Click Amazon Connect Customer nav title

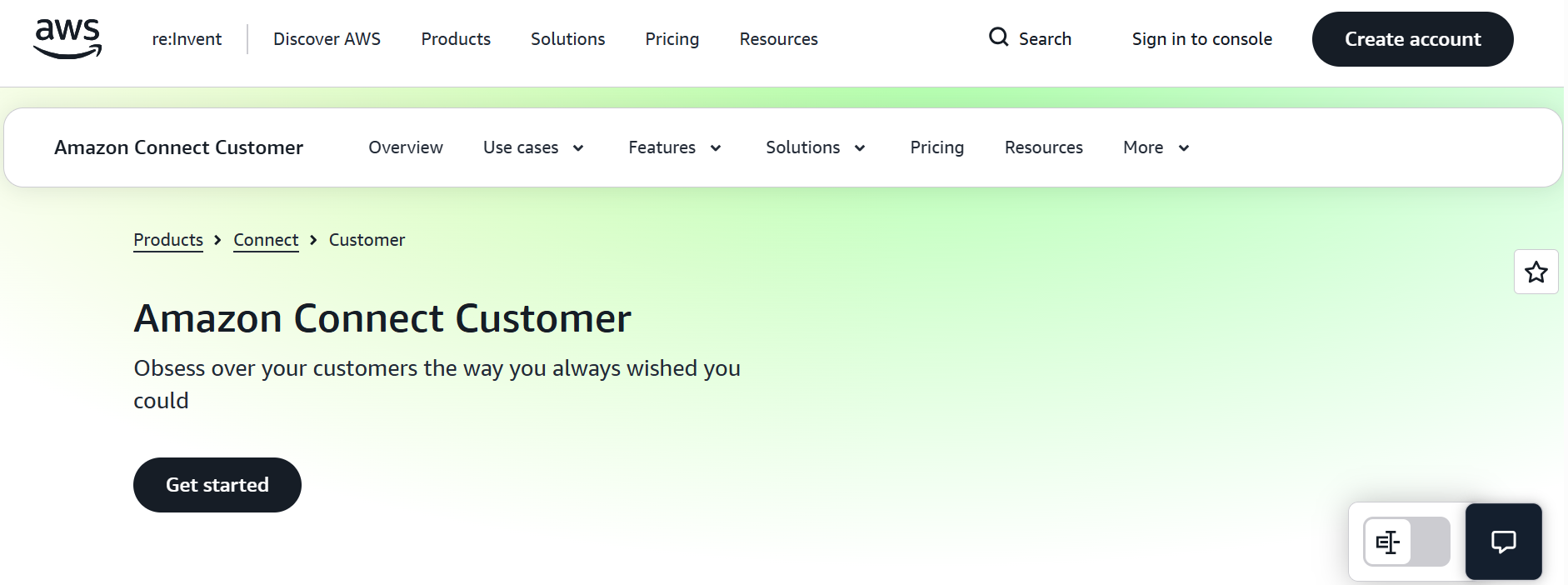[178, 147]
